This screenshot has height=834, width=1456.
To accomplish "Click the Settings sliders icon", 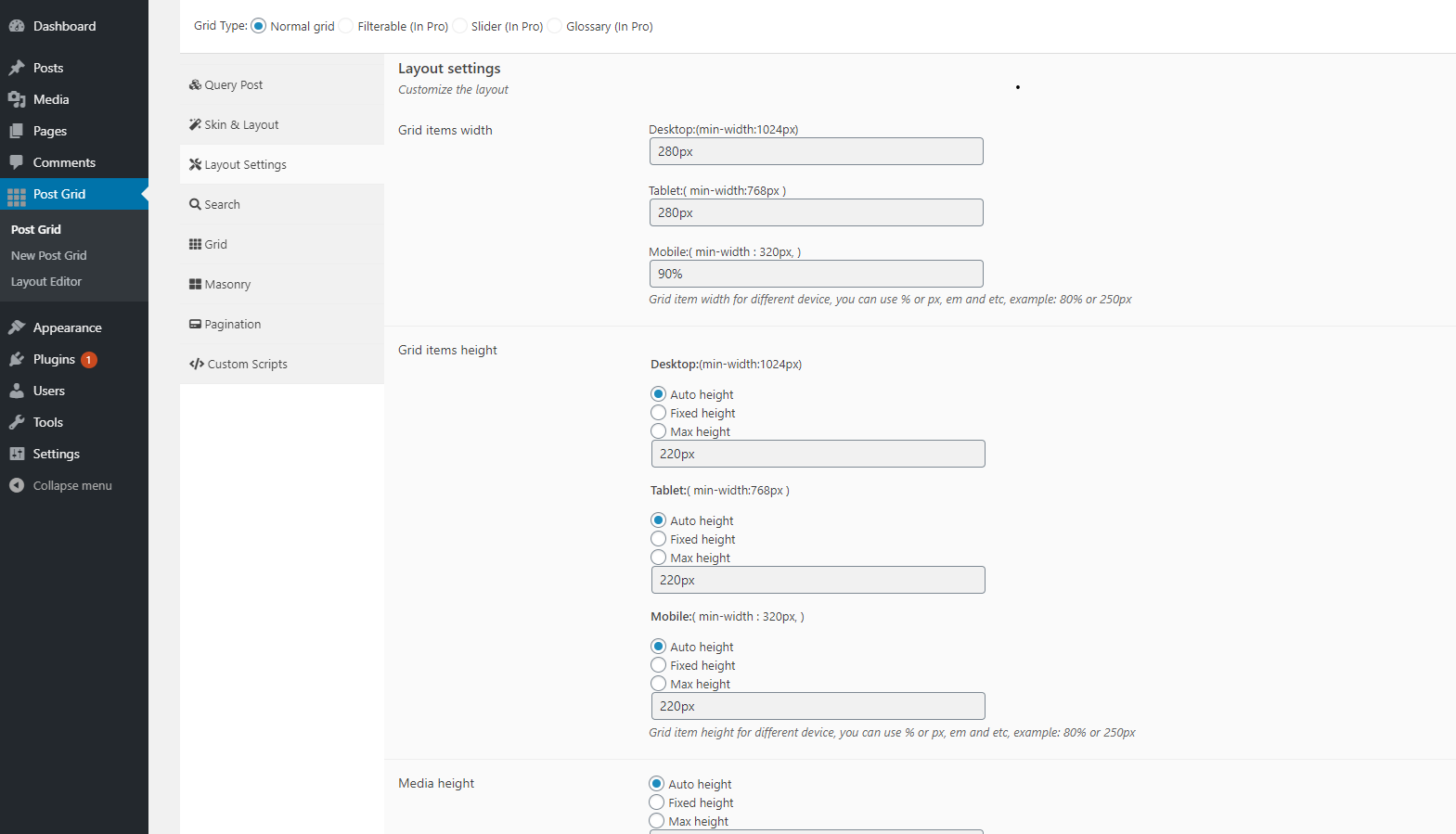I will click(x=17, y=454).
